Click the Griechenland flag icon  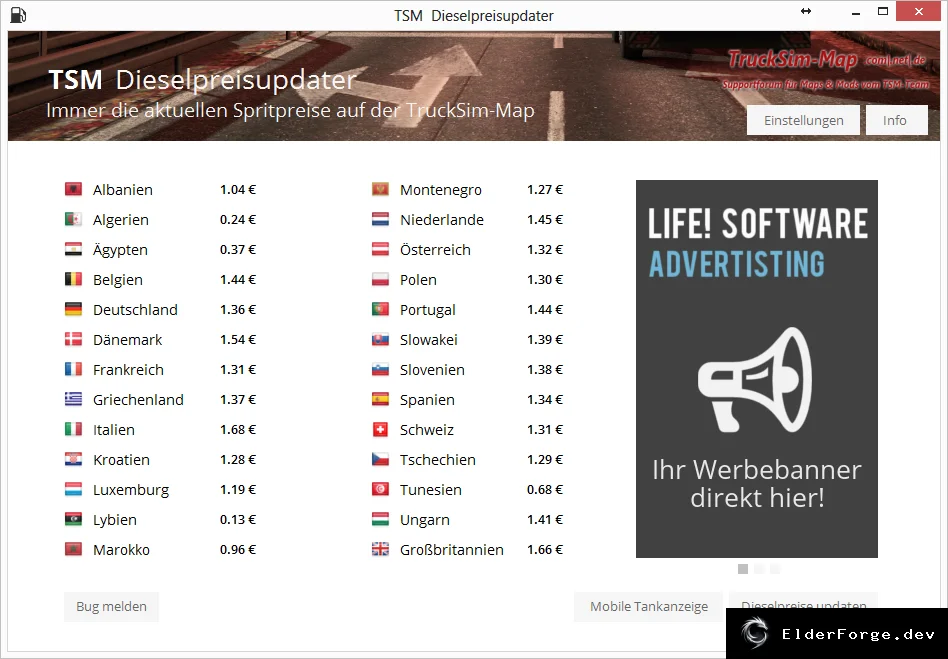tap(73, 400)
